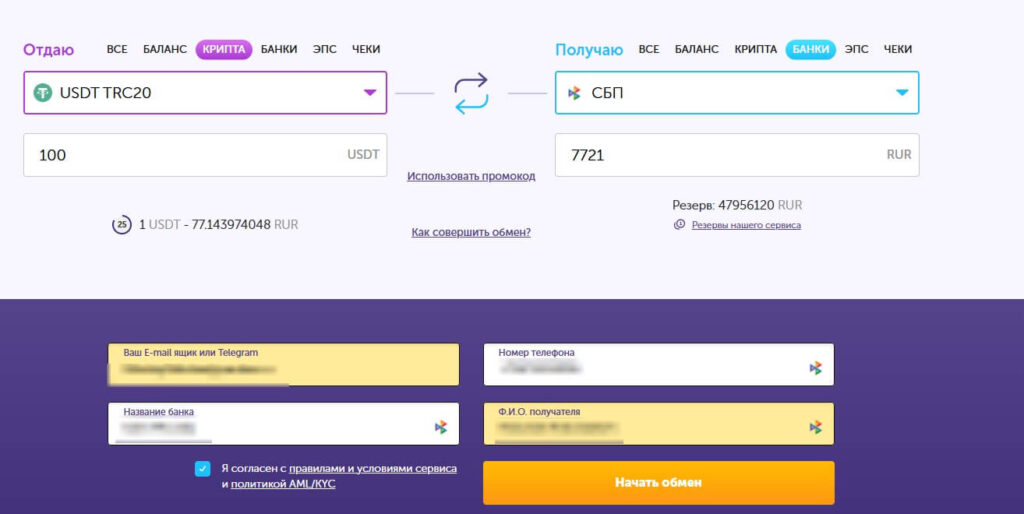1024x514 pixels.
Task: Open the Как совершить обмен link
Action: point(471,232)
